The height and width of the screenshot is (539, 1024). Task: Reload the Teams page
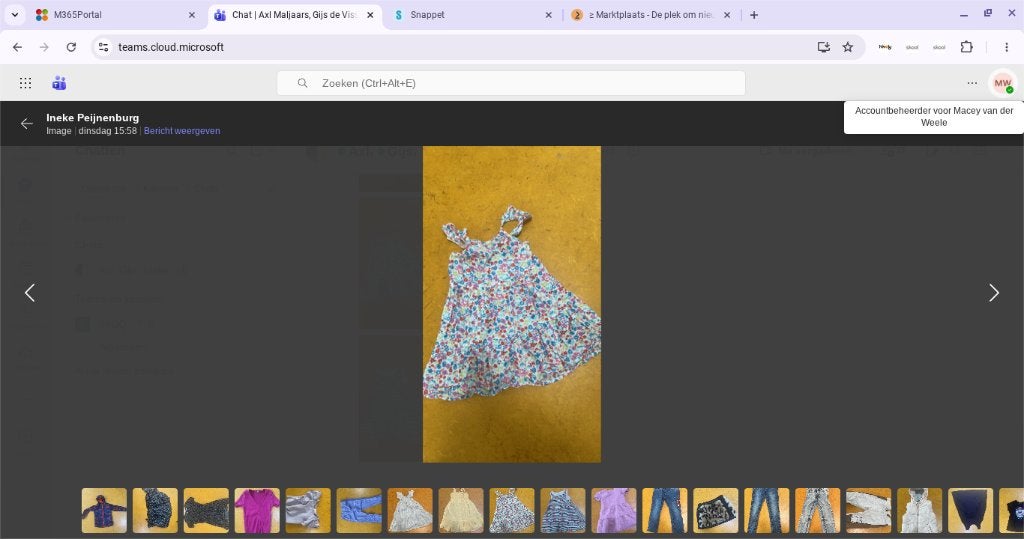click(x=71, y=47)
